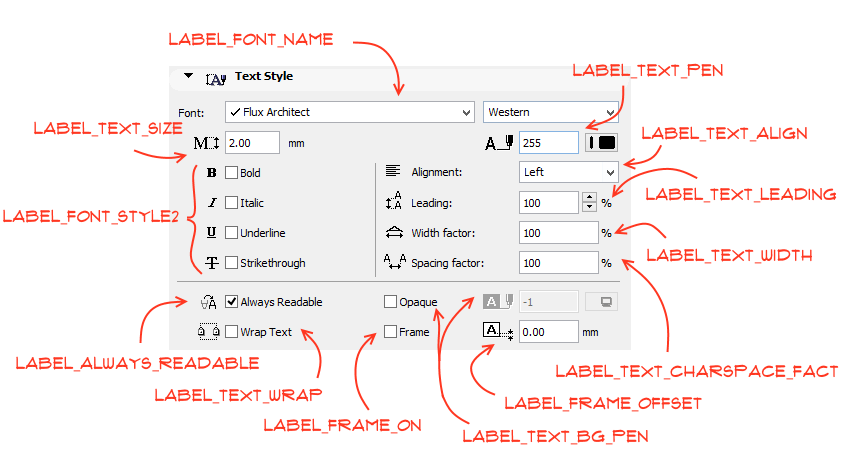The width and height of the screenshot is (850, 470).
Task: Increase leading with the up stepper arrow
Action: pyautogui.click(x=588, y=197)
